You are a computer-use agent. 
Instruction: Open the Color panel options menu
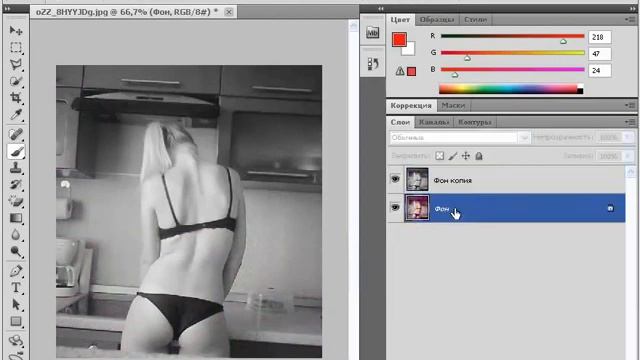(x=631, y=19)
